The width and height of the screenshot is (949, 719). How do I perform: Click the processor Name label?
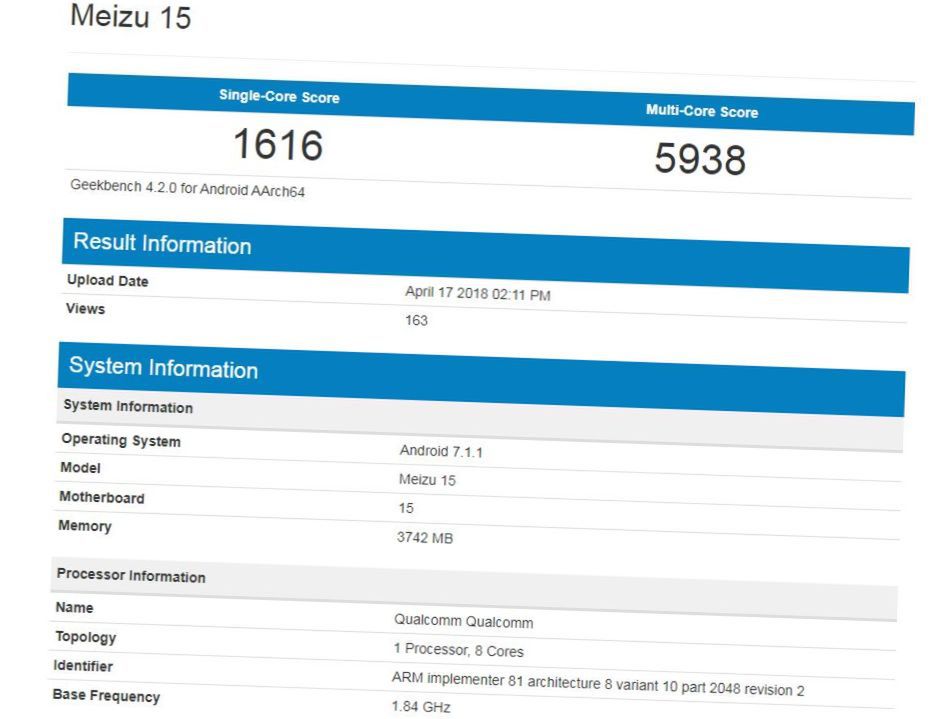point(74,608)
